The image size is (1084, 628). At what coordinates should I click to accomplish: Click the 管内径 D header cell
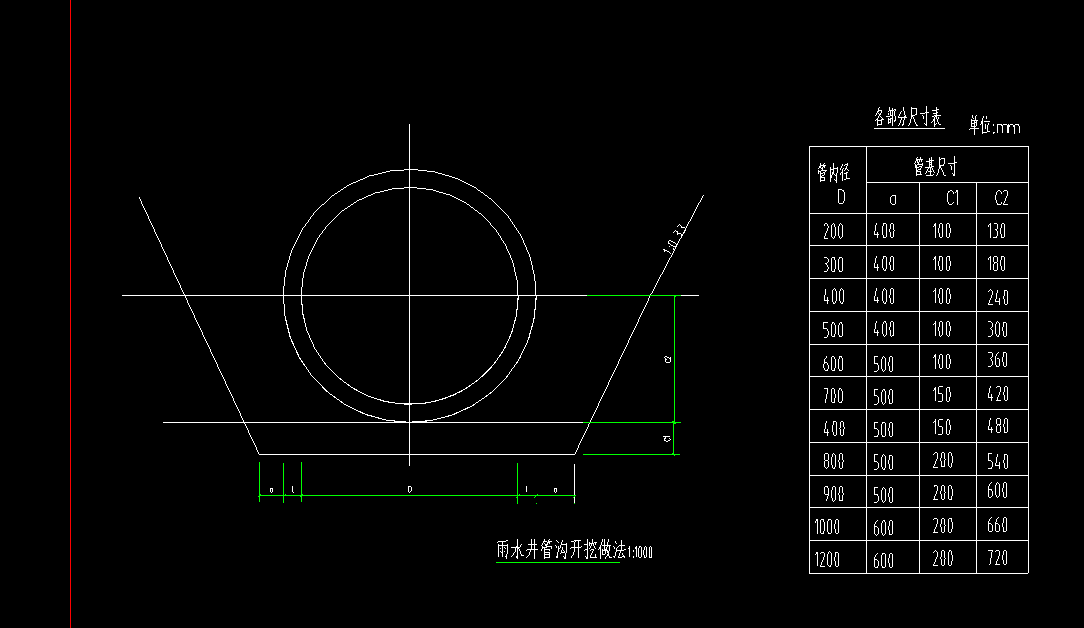point(838,180)
